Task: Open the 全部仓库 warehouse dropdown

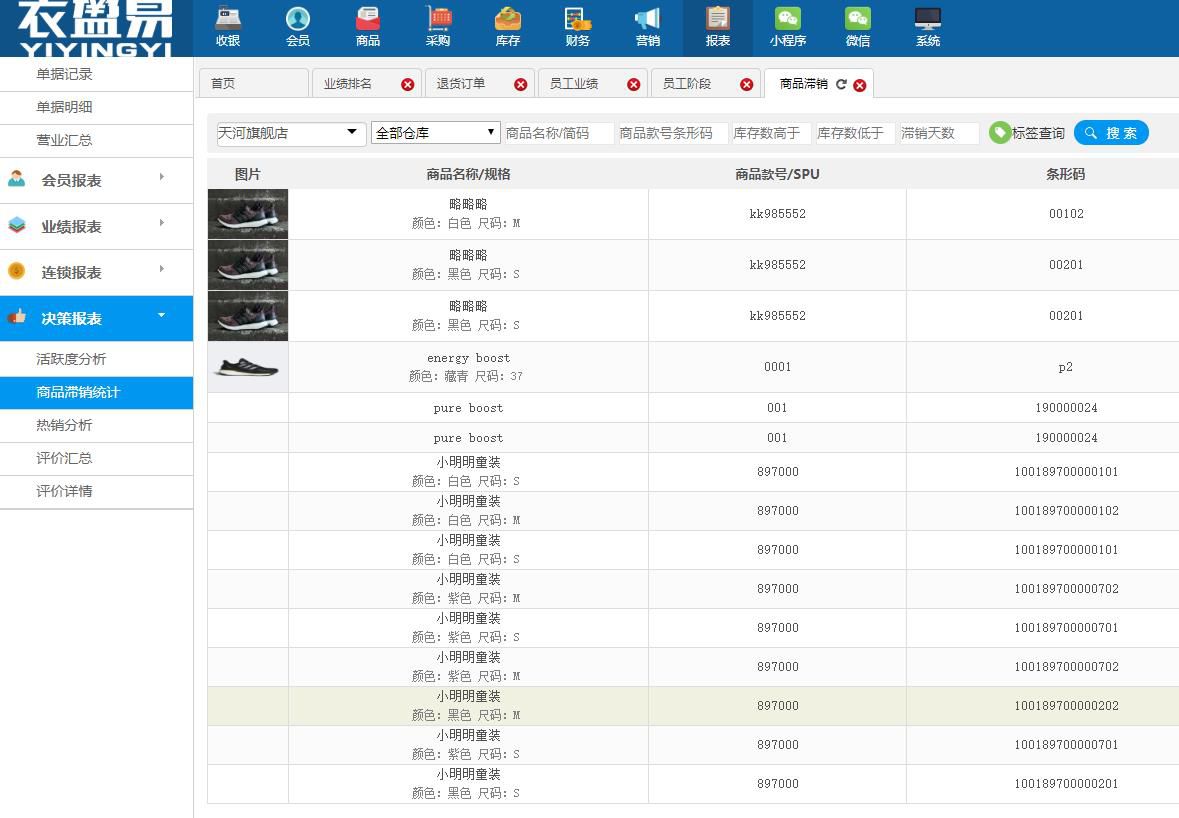Action: (x=435, y=133)
